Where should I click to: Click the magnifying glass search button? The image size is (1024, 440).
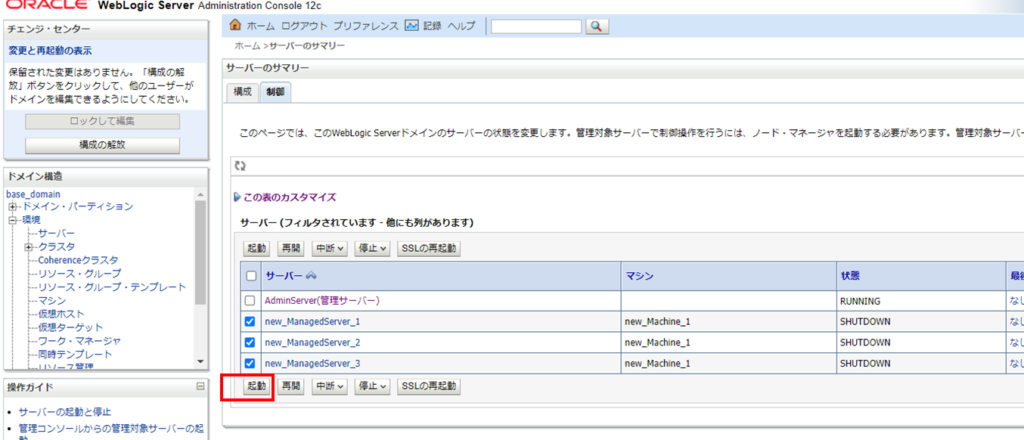click(596, 26)
